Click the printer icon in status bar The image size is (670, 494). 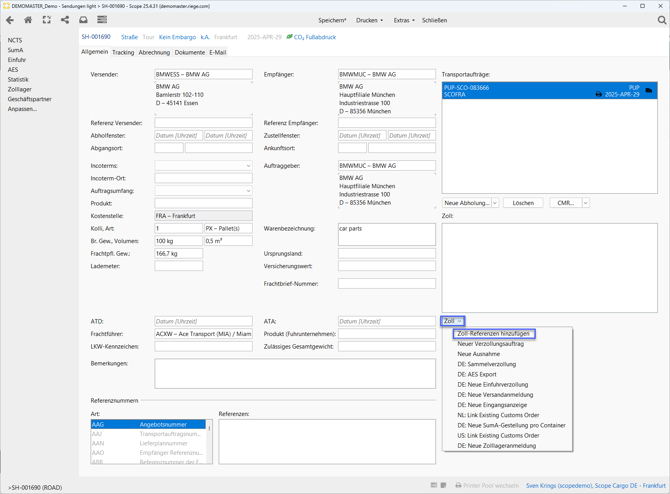pyautogui.click(x=458, y=485)
